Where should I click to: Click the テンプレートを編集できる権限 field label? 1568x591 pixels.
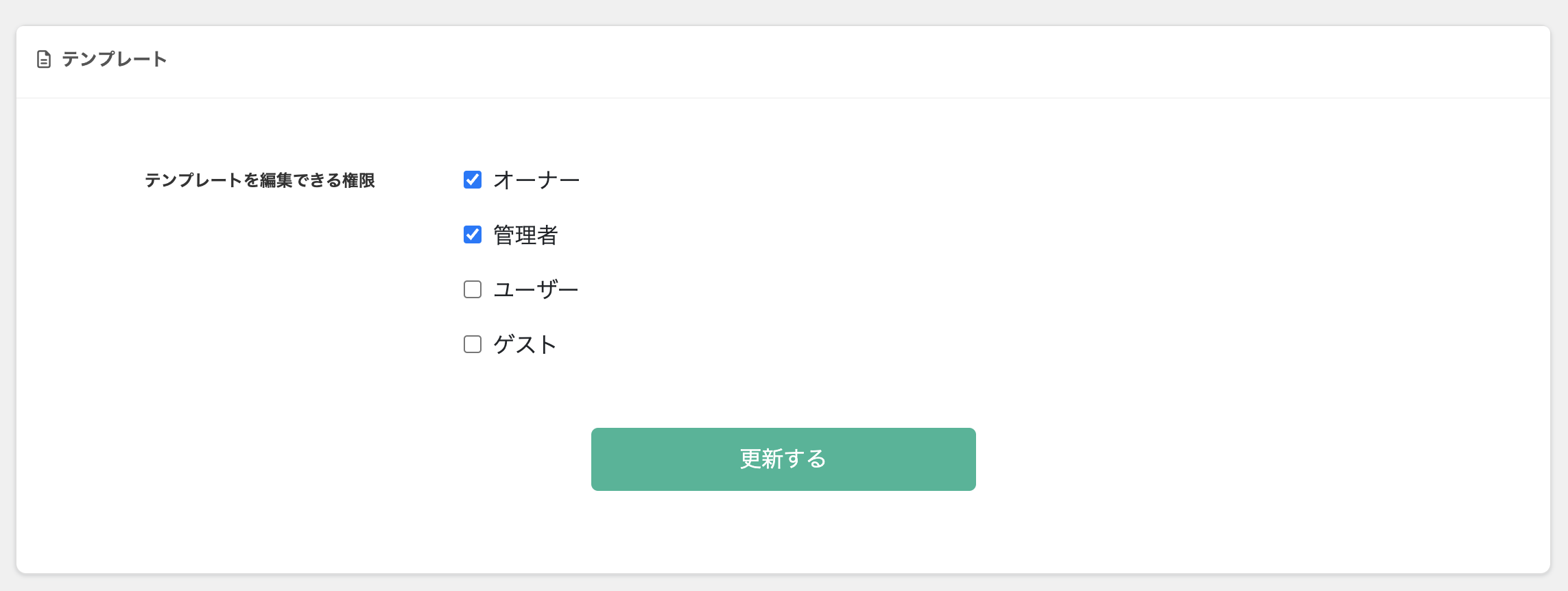pyautogui.click(x=260, y=180)
